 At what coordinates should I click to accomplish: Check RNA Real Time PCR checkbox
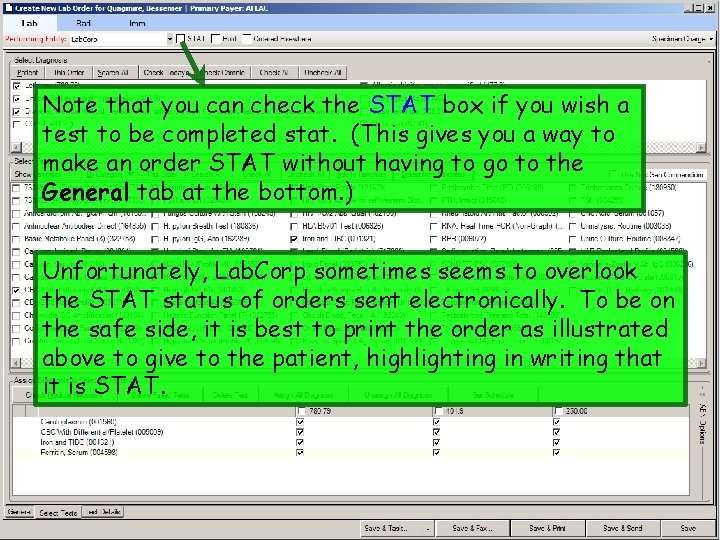click(433, 226)
